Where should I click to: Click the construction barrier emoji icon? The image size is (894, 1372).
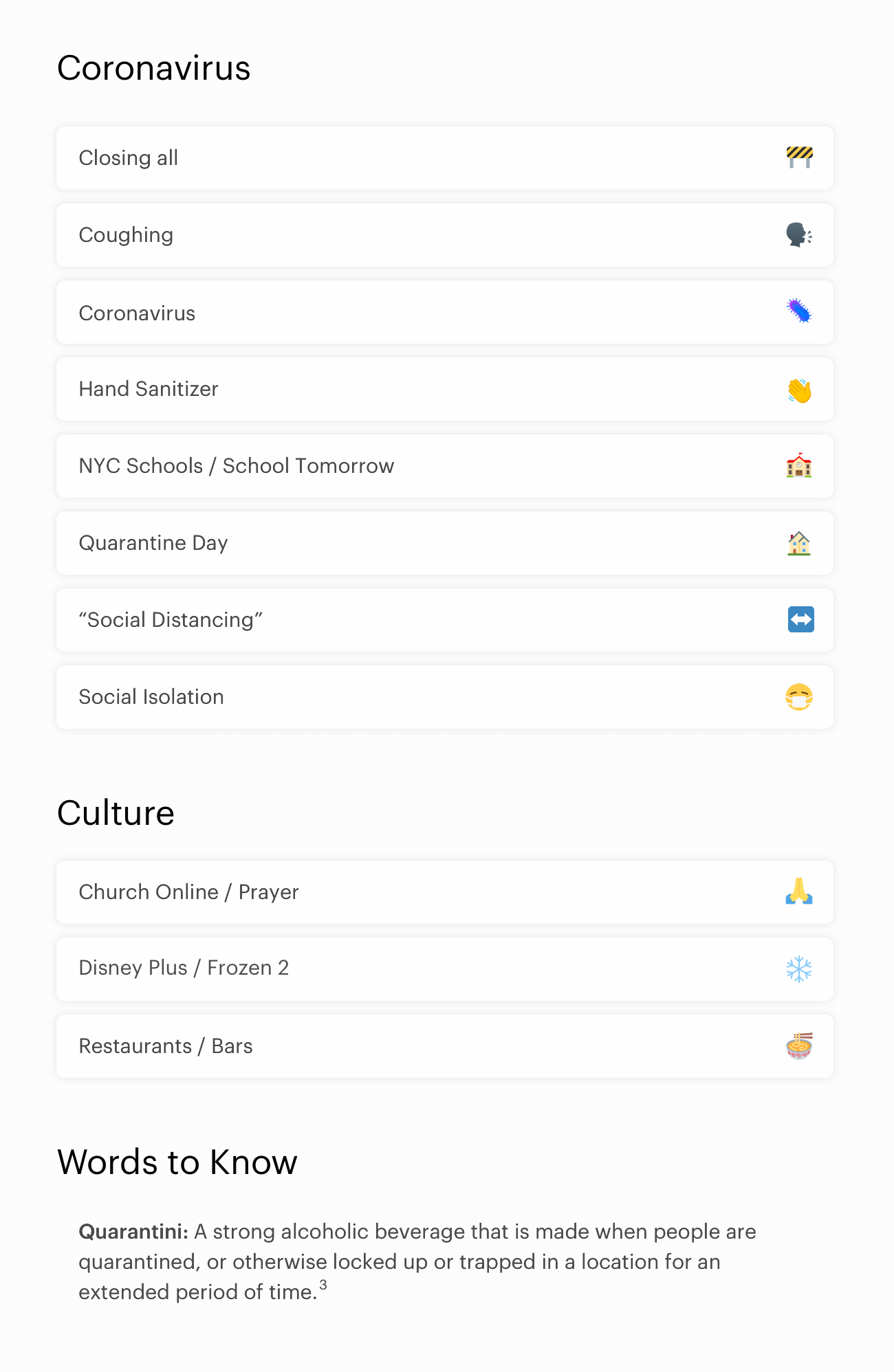click(799, 157)
